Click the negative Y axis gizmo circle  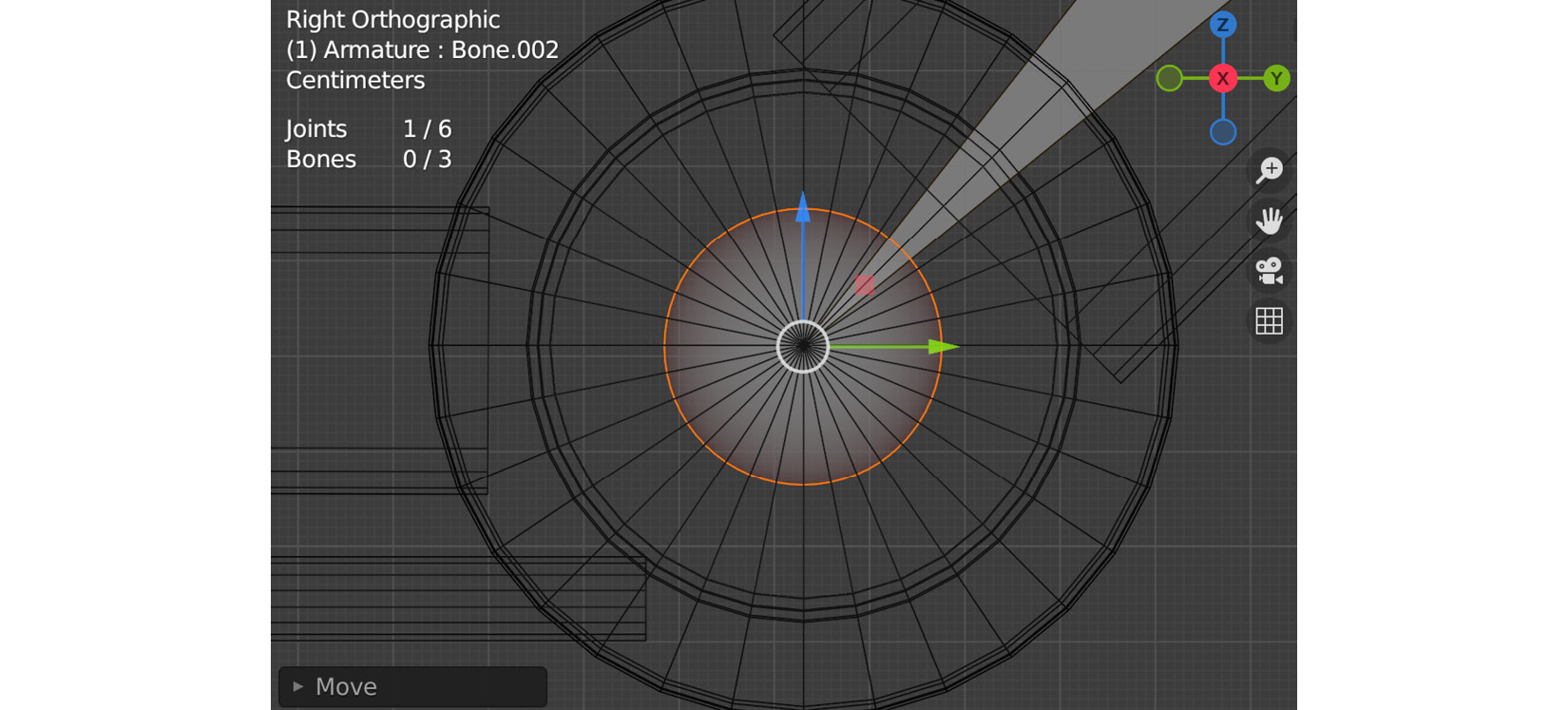click(1170, 78)
